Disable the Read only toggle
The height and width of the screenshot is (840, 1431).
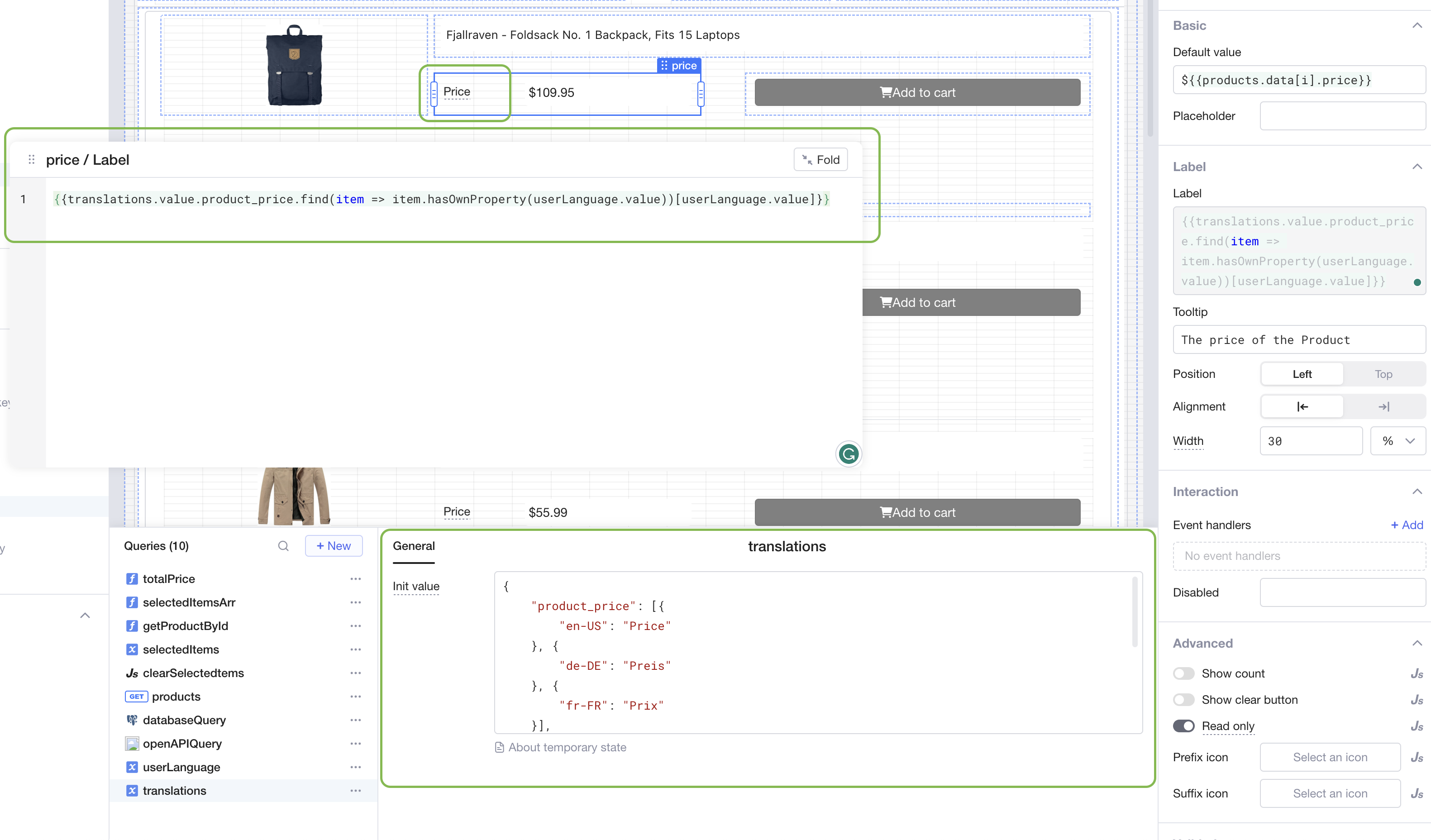[1183, 726]
